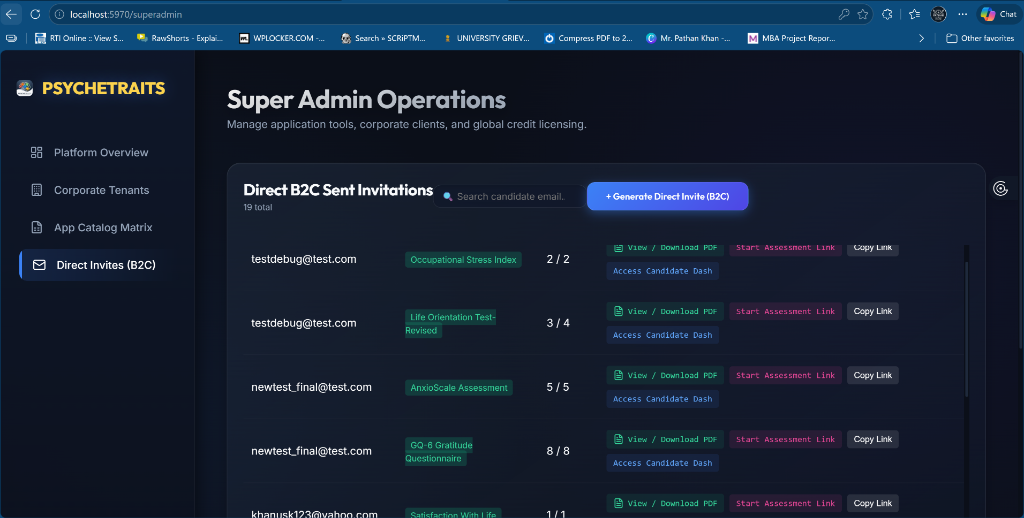Click the 5 / 5 progress count

click(x=558, y=387)
